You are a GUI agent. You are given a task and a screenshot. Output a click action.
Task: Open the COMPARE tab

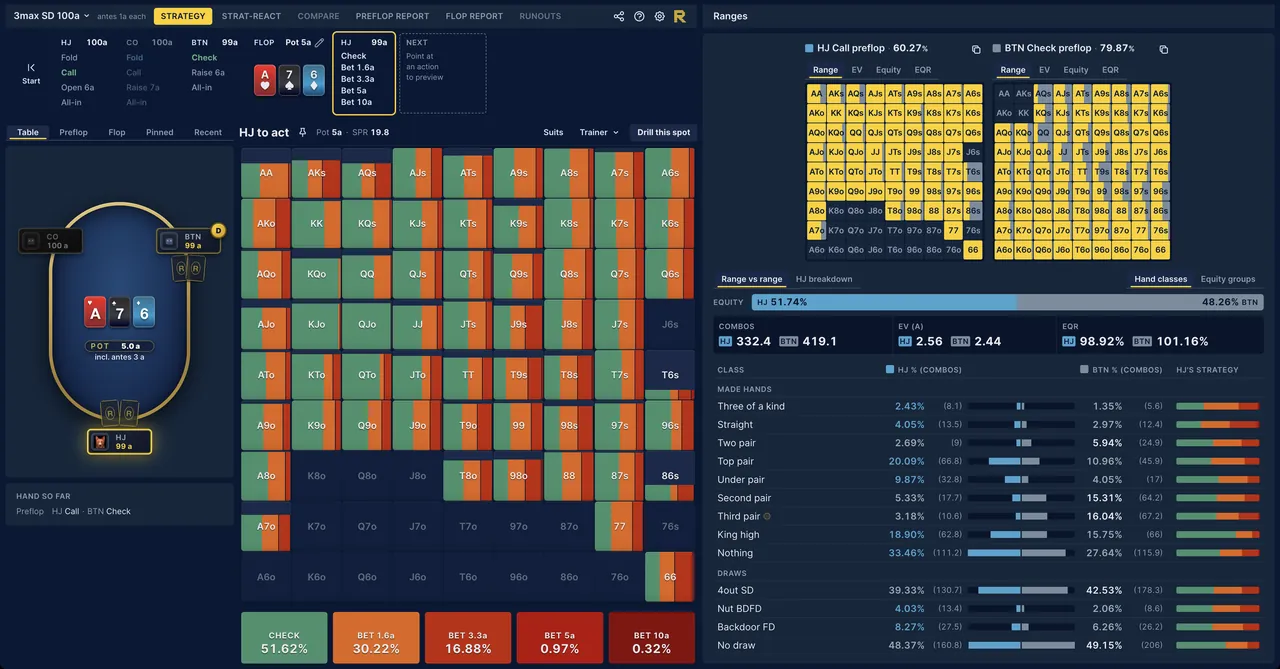click(x=318, y=16)
